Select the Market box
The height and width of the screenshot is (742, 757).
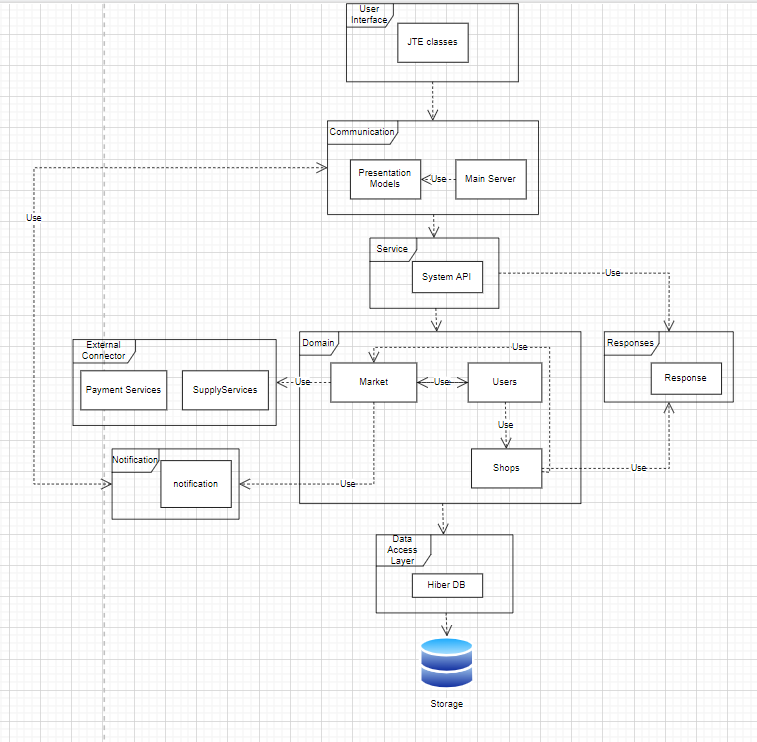(x=373, y=382)
